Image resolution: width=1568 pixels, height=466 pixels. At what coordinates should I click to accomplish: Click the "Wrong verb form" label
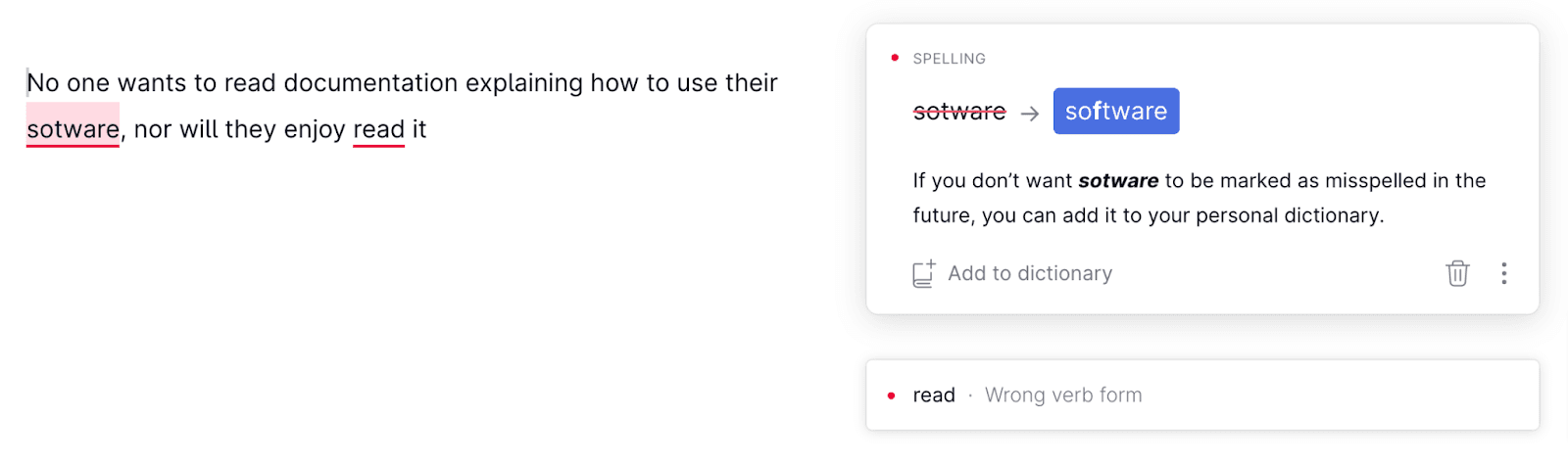[x=1063, y=396]
